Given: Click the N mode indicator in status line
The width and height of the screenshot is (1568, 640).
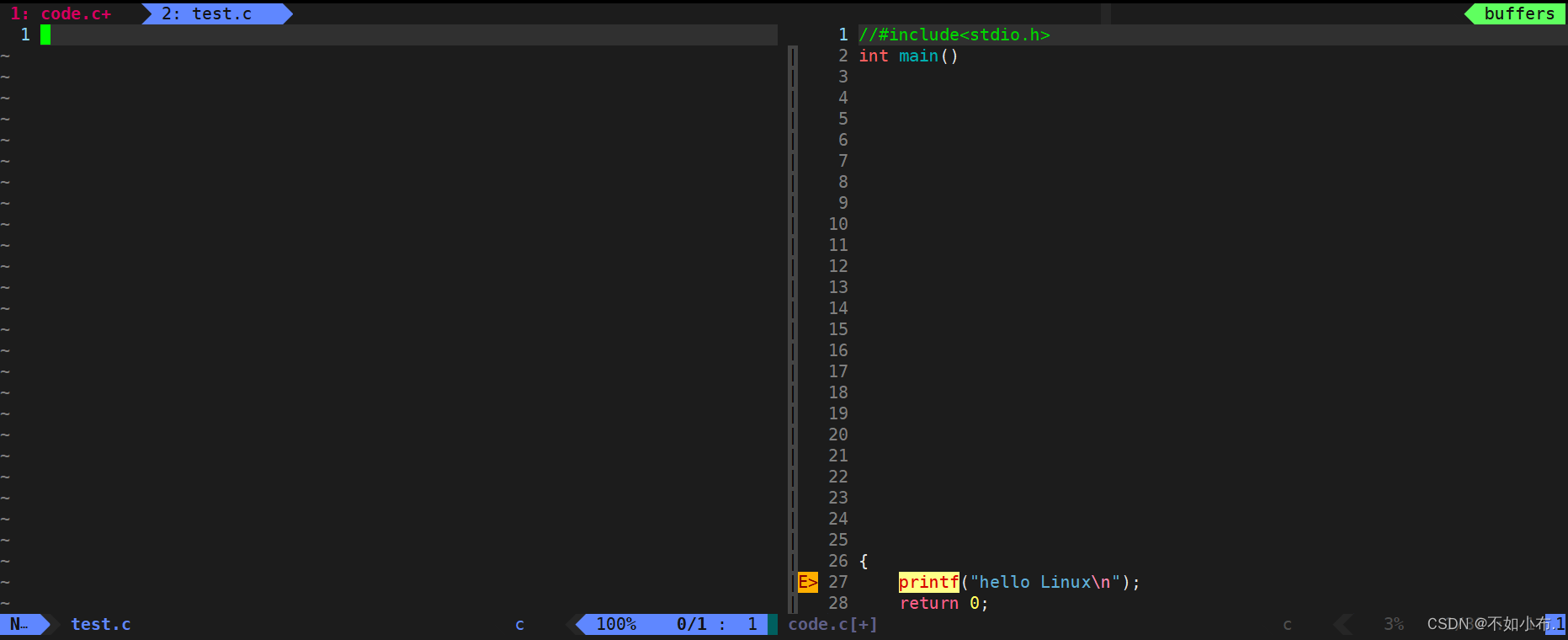Looking at the screenshot, I should coord(19,624).
